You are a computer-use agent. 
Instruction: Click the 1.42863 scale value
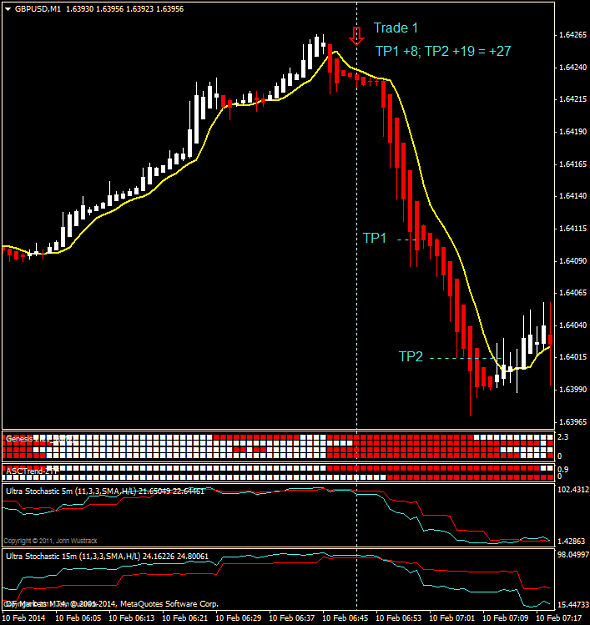pyautogui.click(x=571, y=541)
